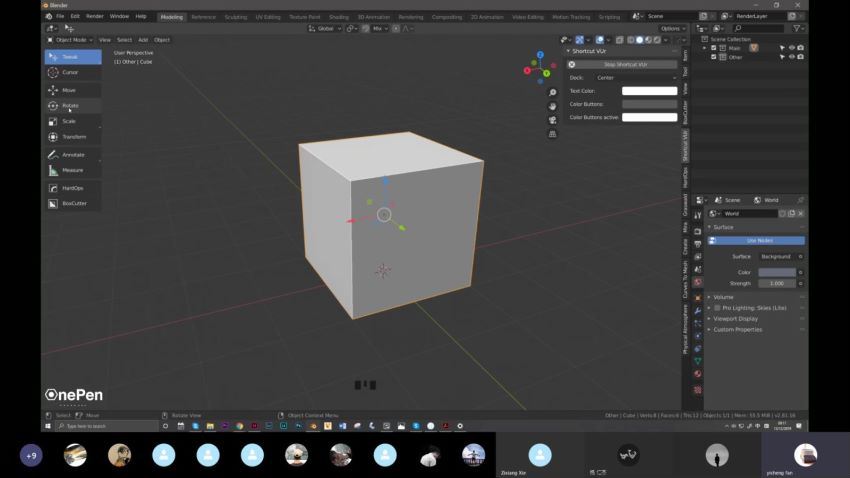Enable Pro Lighting: Skies (Lite) checkbox
This screenshot has height=478, width=850.
point(717,308)
